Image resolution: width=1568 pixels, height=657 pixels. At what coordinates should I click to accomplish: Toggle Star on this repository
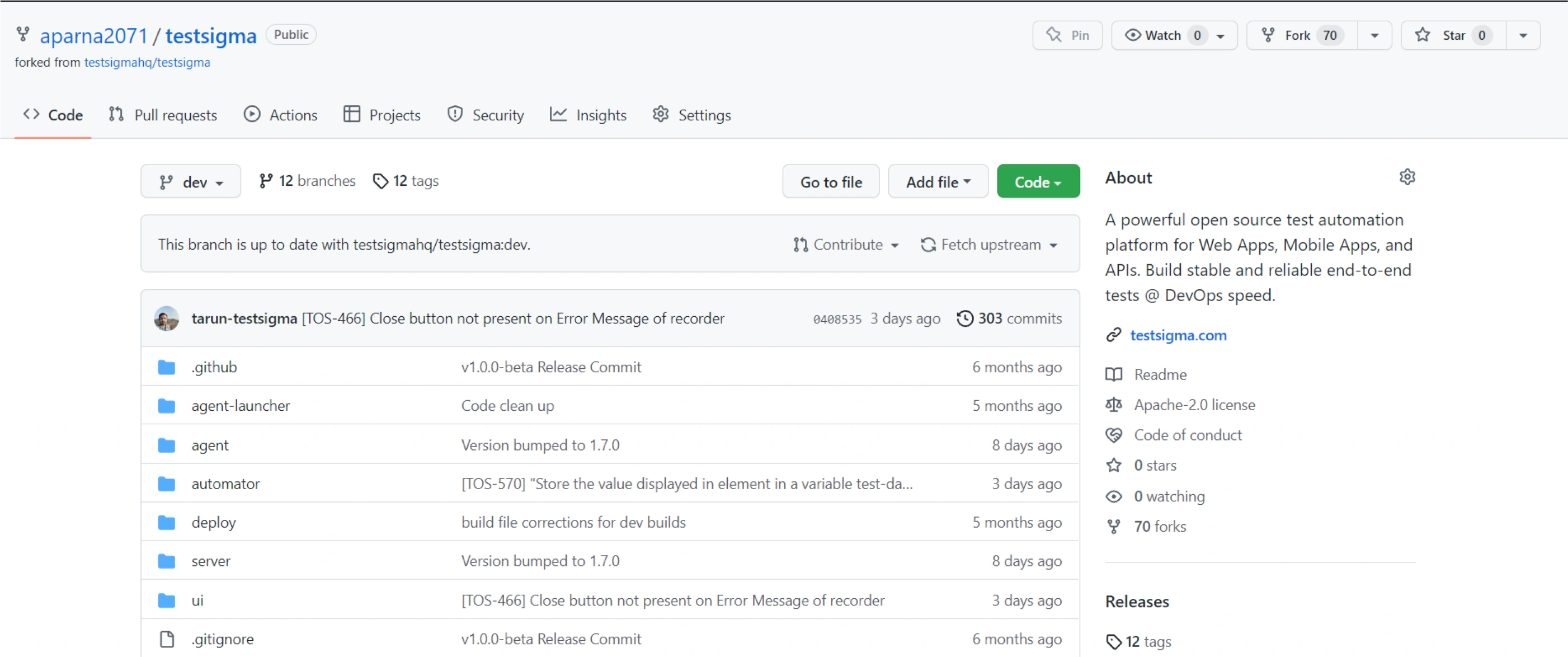pos(1453,35)
